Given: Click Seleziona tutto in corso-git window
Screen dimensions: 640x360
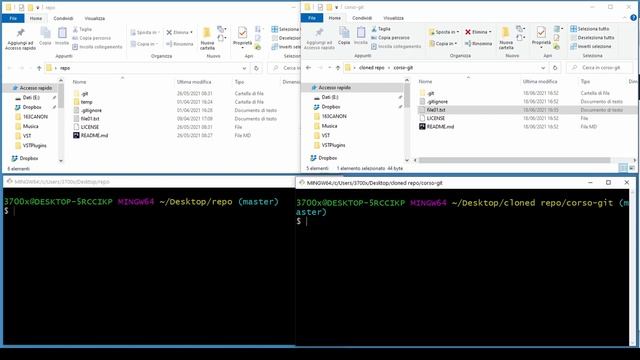Looking at the screenshot, I should click(x=589, y=29).
